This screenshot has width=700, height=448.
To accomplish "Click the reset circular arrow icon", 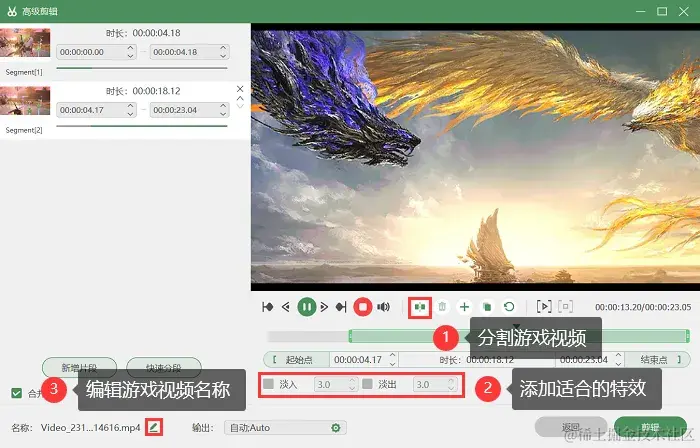I will point(509,307).
